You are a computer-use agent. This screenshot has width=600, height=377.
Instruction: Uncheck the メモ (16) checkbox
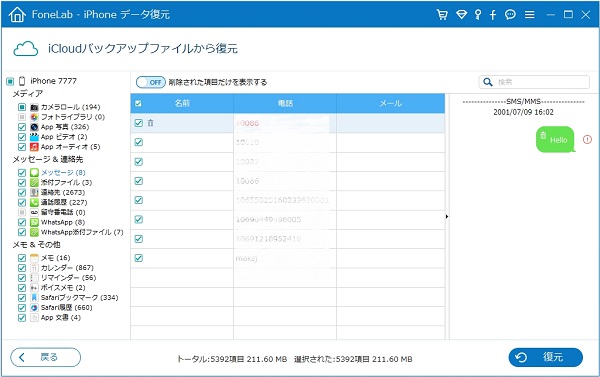[22, 258]
